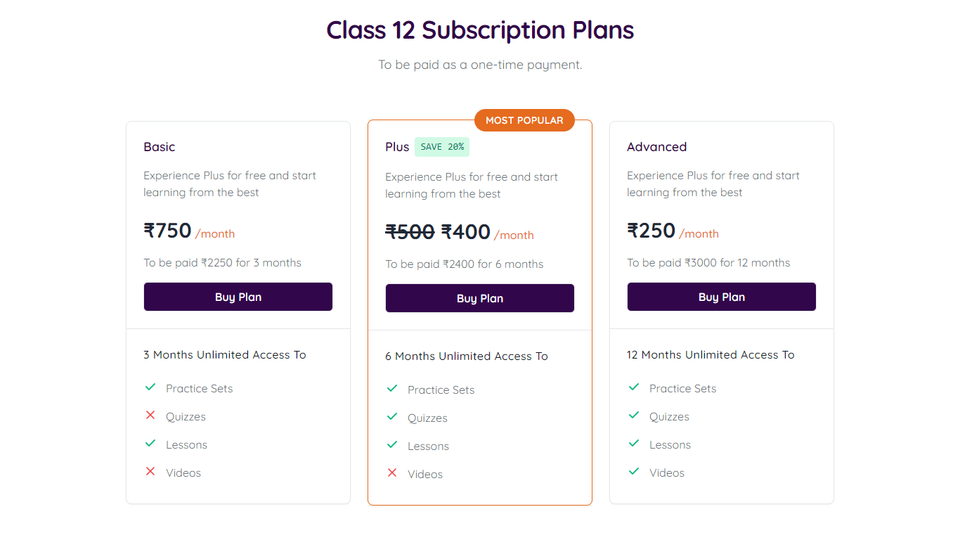The image size is (960, 540).
Task: Click green checkmark beside Plus Lessons
Action: [x=392, y=445]
